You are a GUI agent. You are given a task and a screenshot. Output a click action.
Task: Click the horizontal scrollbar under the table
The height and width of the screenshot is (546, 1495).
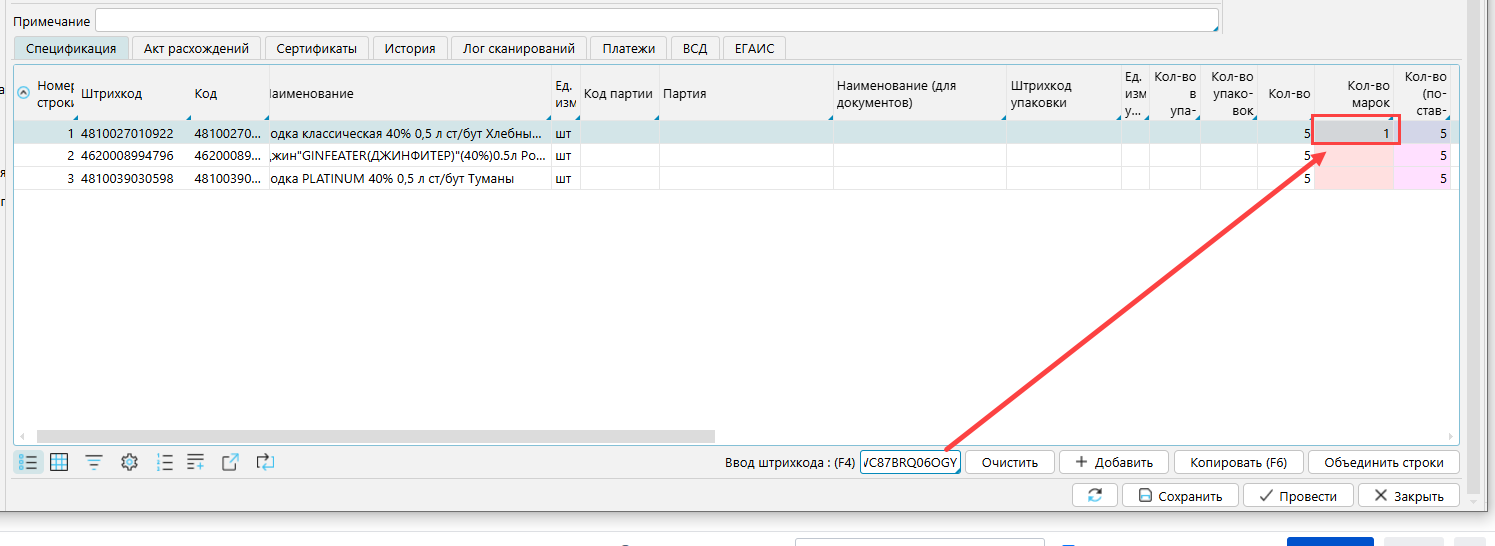click(x=375, y=437)
